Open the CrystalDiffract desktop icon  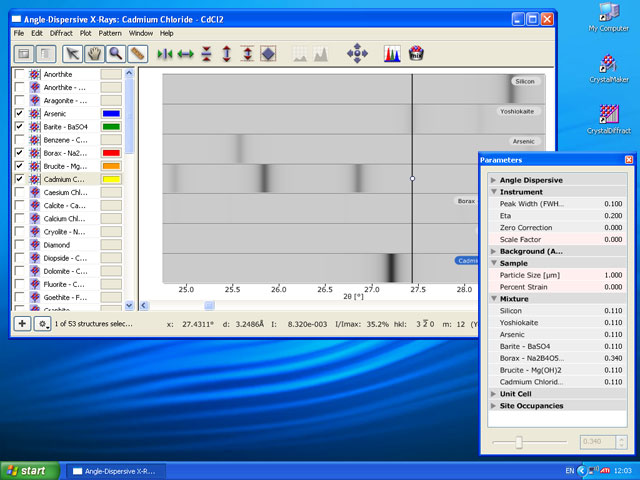tap(609, 119)
